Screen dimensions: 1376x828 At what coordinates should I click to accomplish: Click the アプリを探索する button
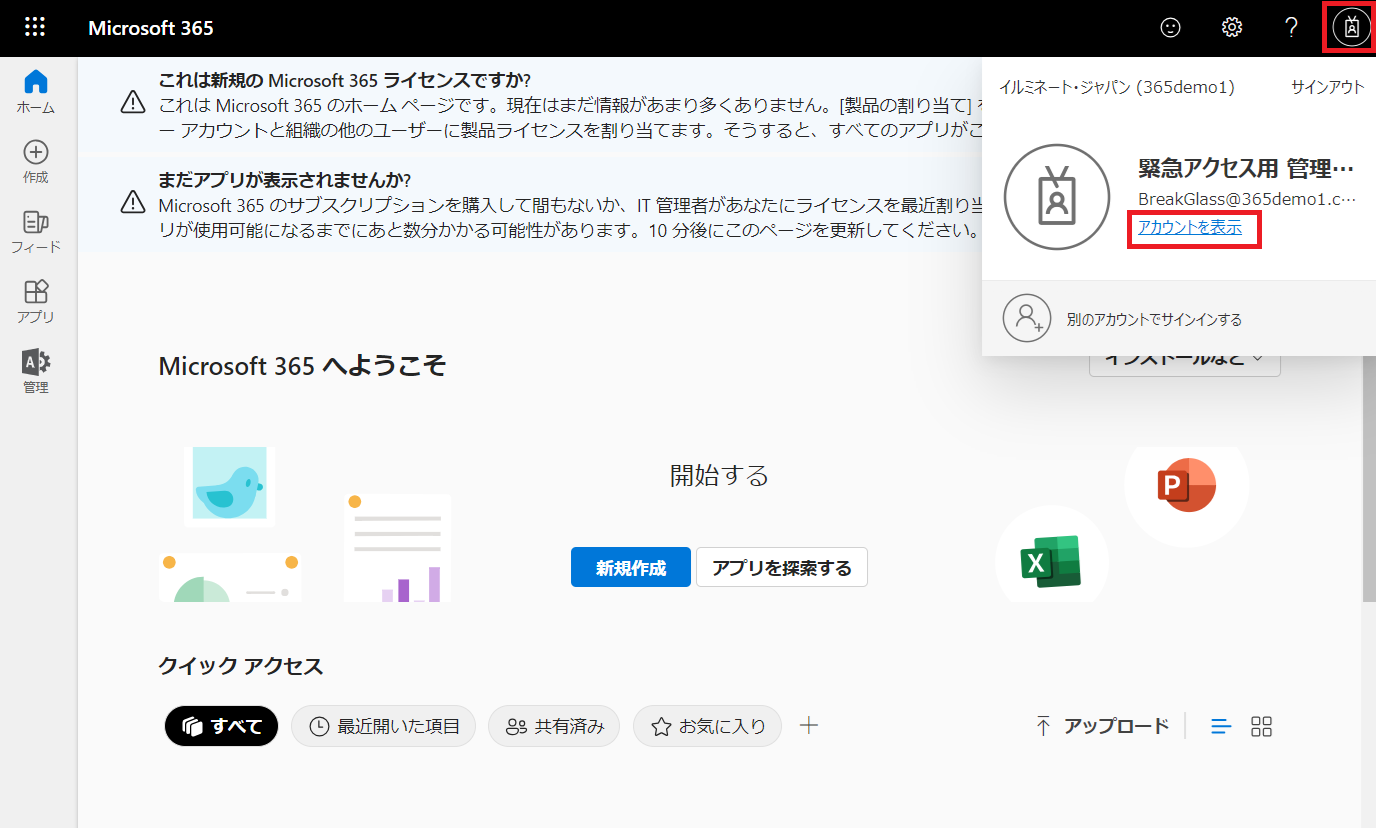pos(782,567)
